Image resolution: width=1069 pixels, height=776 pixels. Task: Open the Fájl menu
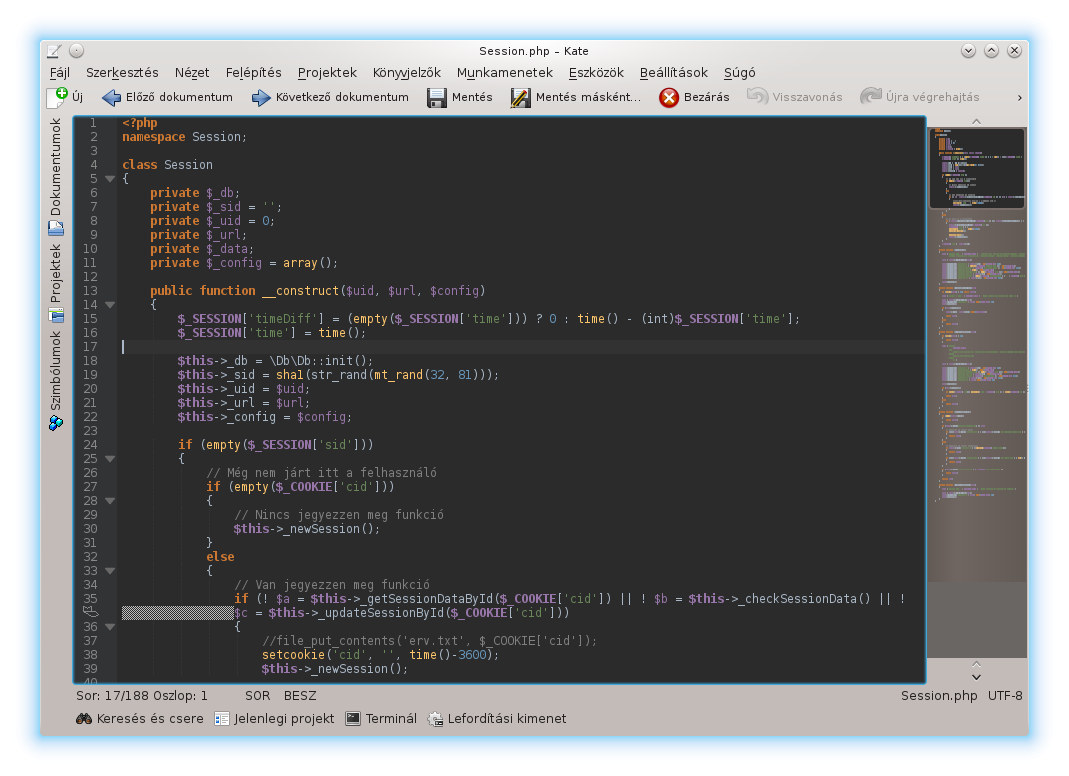coord(60,72)
